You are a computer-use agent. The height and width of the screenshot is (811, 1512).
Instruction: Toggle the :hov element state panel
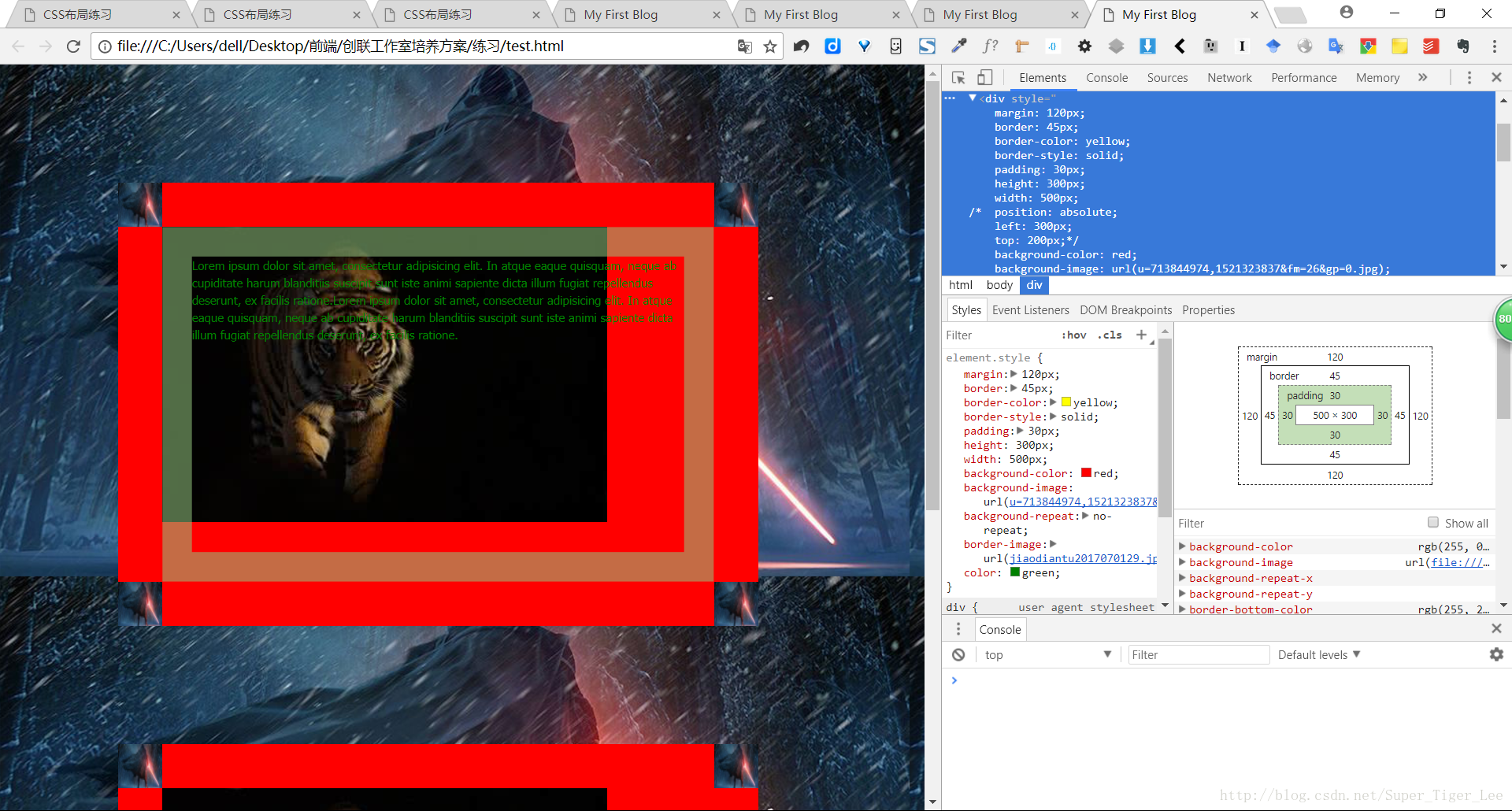(1073, 335)
